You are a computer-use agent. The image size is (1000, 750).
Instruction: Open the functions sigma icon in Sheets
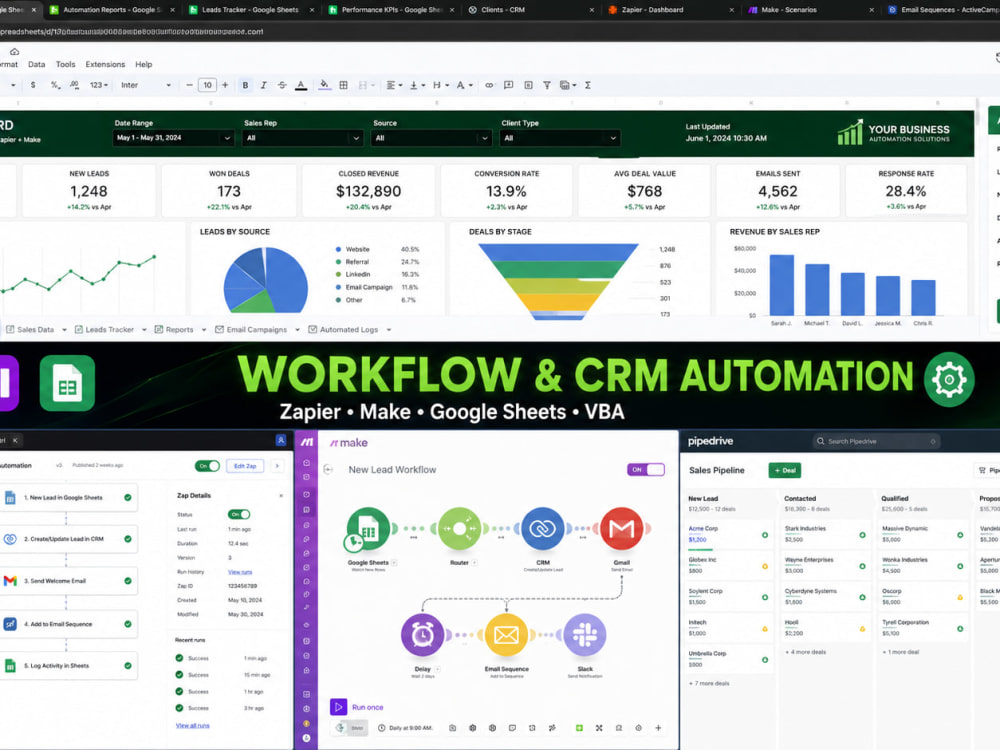coord(587,85)
